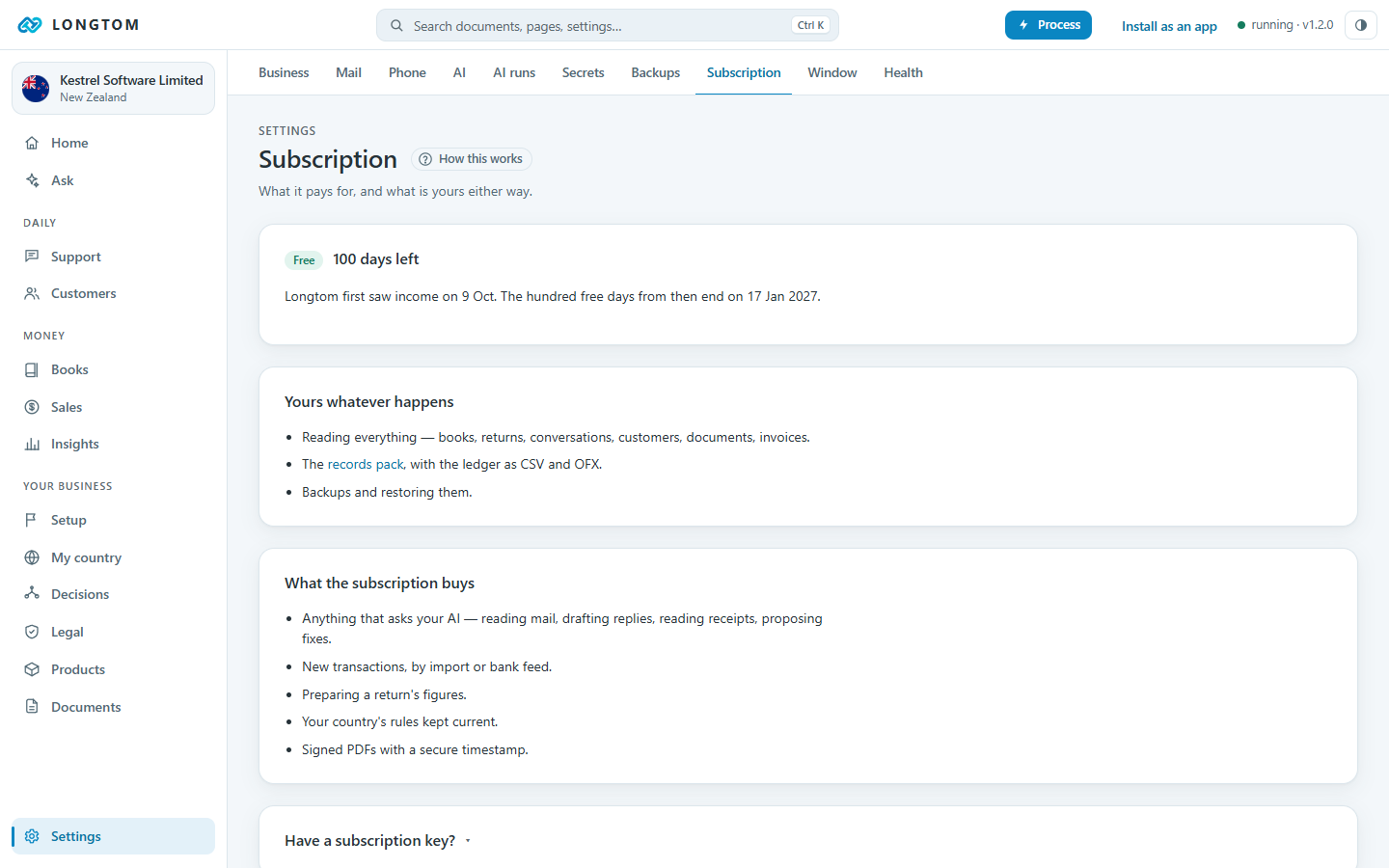Click the Ask sparkle icon

point(32,180)
